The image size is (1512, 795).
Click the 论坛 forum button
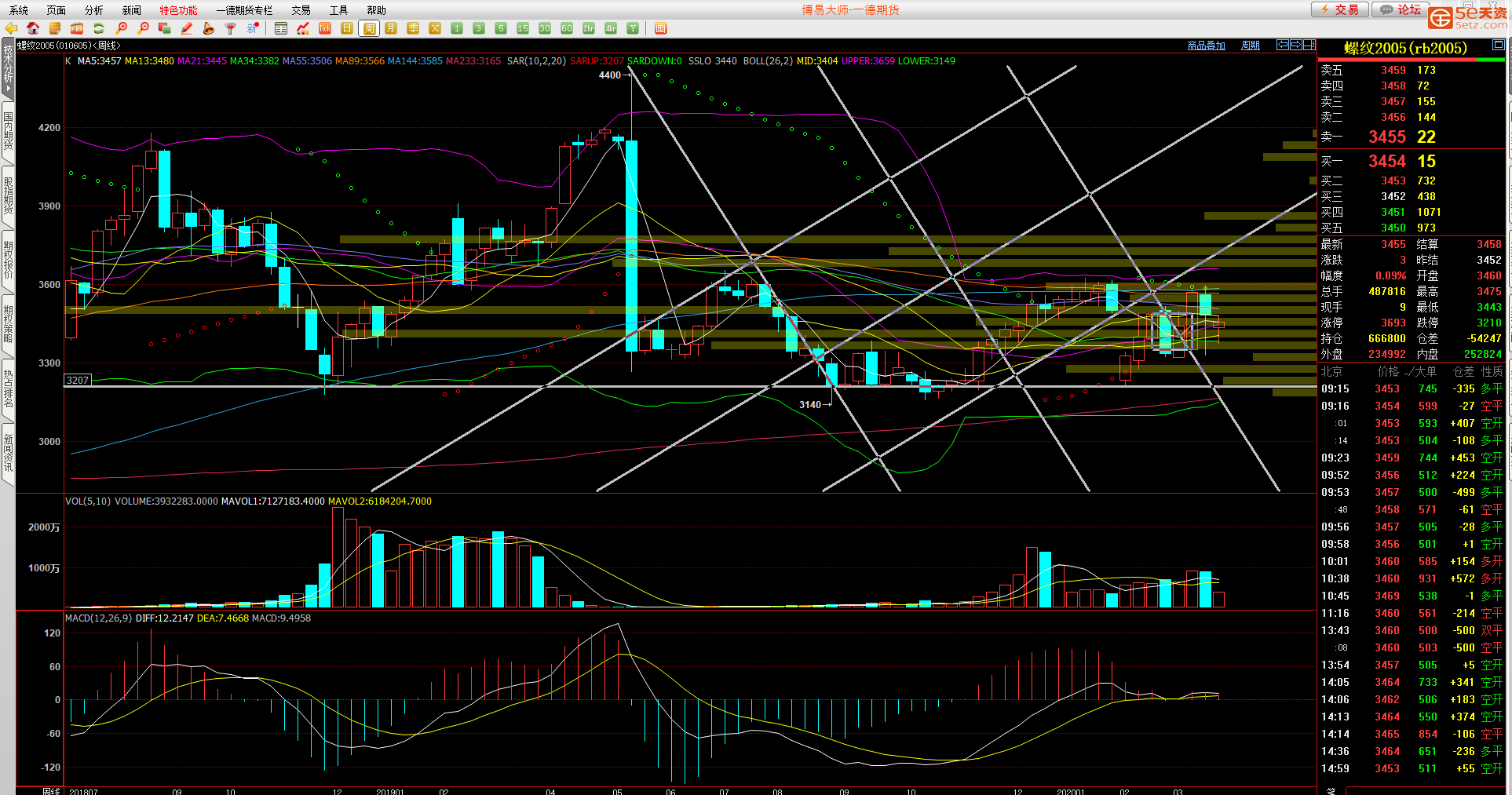[x=1401, y=9]
